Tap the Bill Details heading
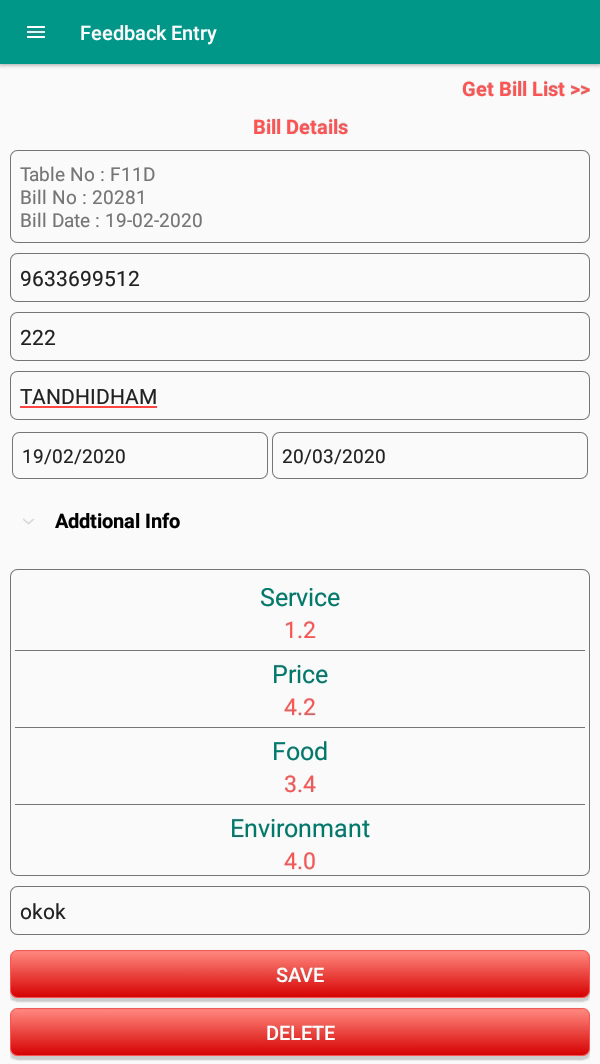This screenshot has height=1064, width=600. 300,127
